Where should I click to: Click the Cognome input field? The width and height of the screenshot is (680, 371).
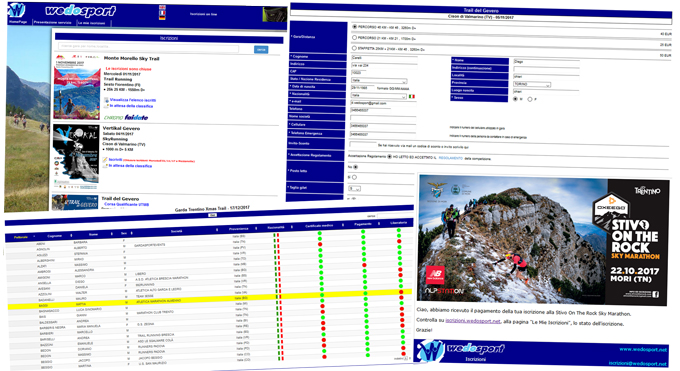tap(384, 58)
